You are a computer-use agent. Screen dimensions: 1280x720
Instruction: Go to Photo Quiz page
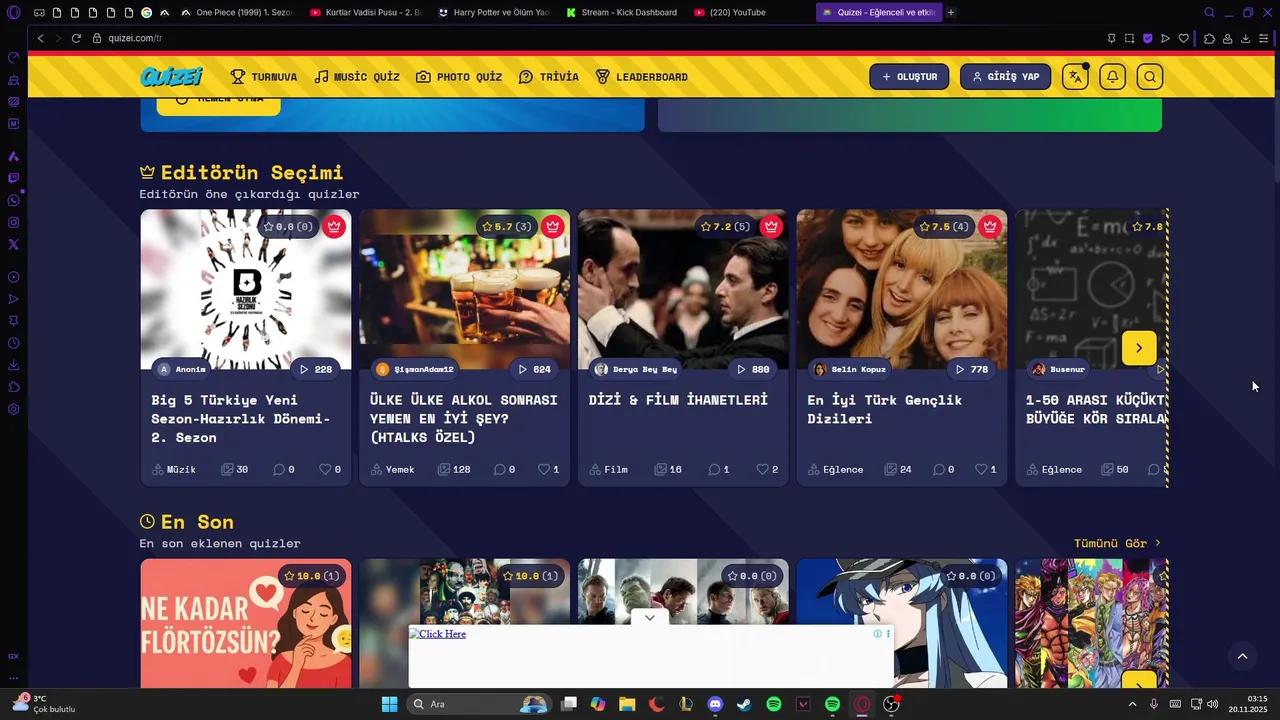[459, 77]
